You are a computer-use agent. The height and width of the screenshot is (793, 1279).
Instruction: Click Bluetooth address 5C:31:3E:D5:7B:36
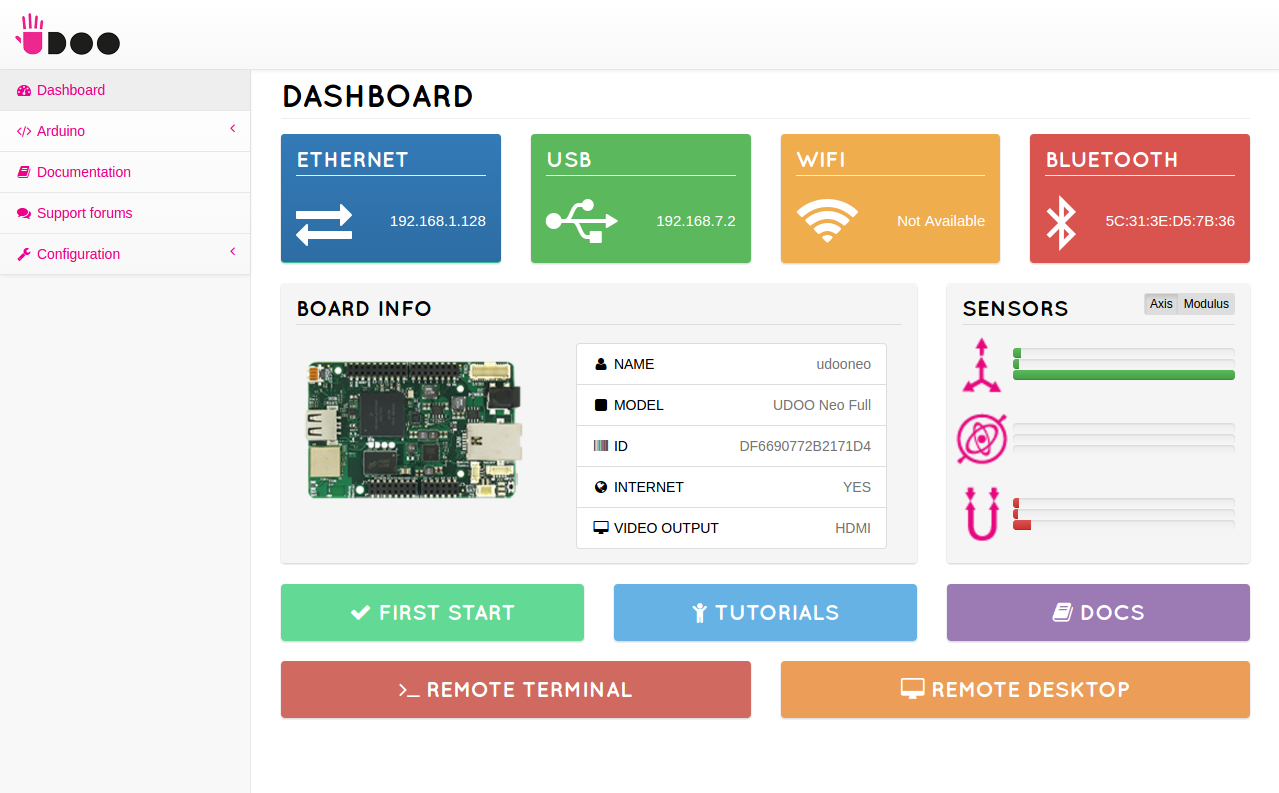(1170, 221)
